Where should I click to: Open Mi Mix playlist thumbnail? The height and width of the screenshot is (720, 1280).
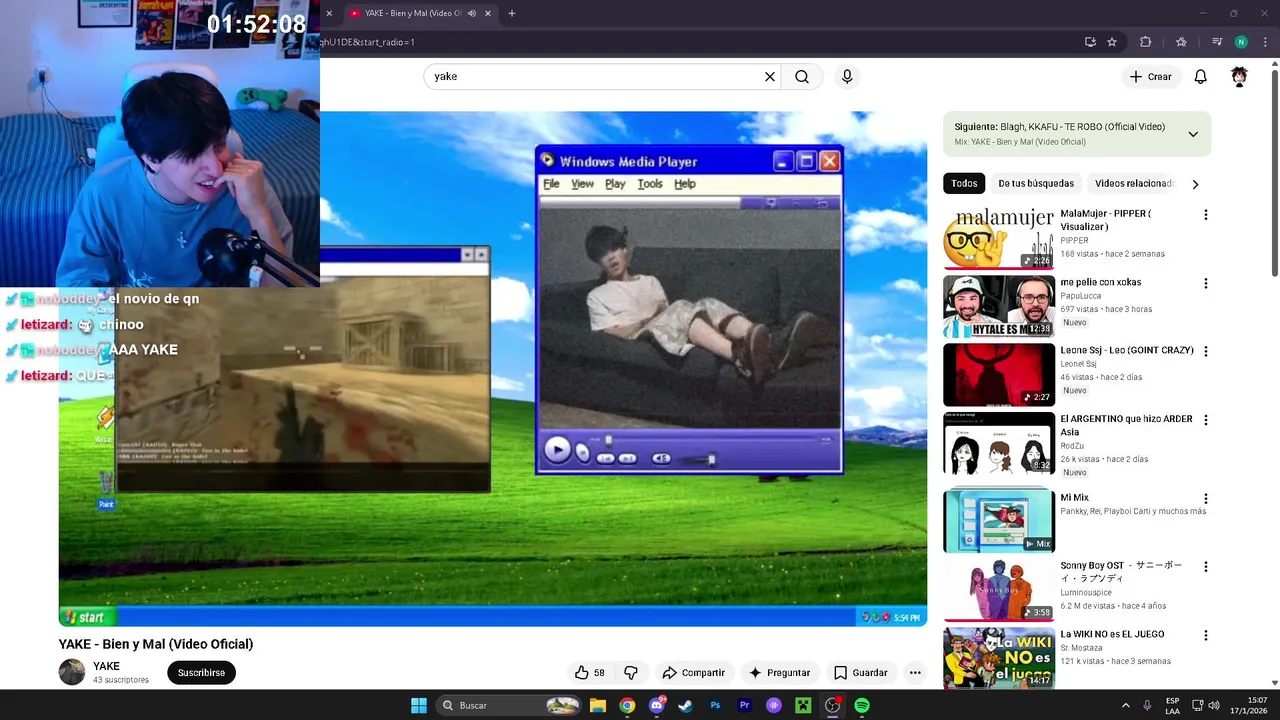[x=999, y=520]
